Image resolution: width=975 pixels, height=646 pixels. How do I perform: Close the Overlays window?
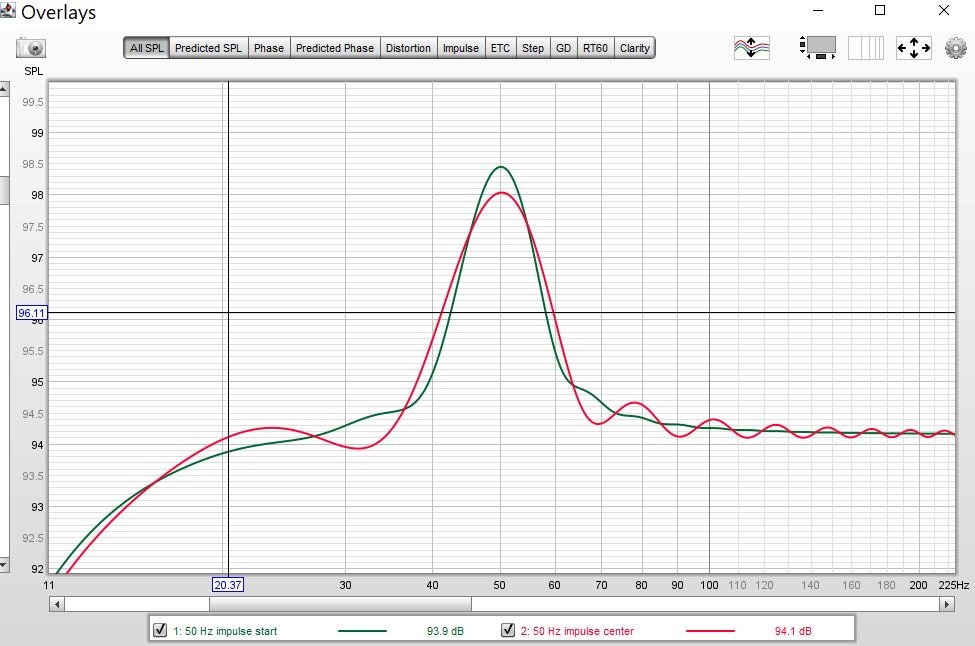point(944,10)
